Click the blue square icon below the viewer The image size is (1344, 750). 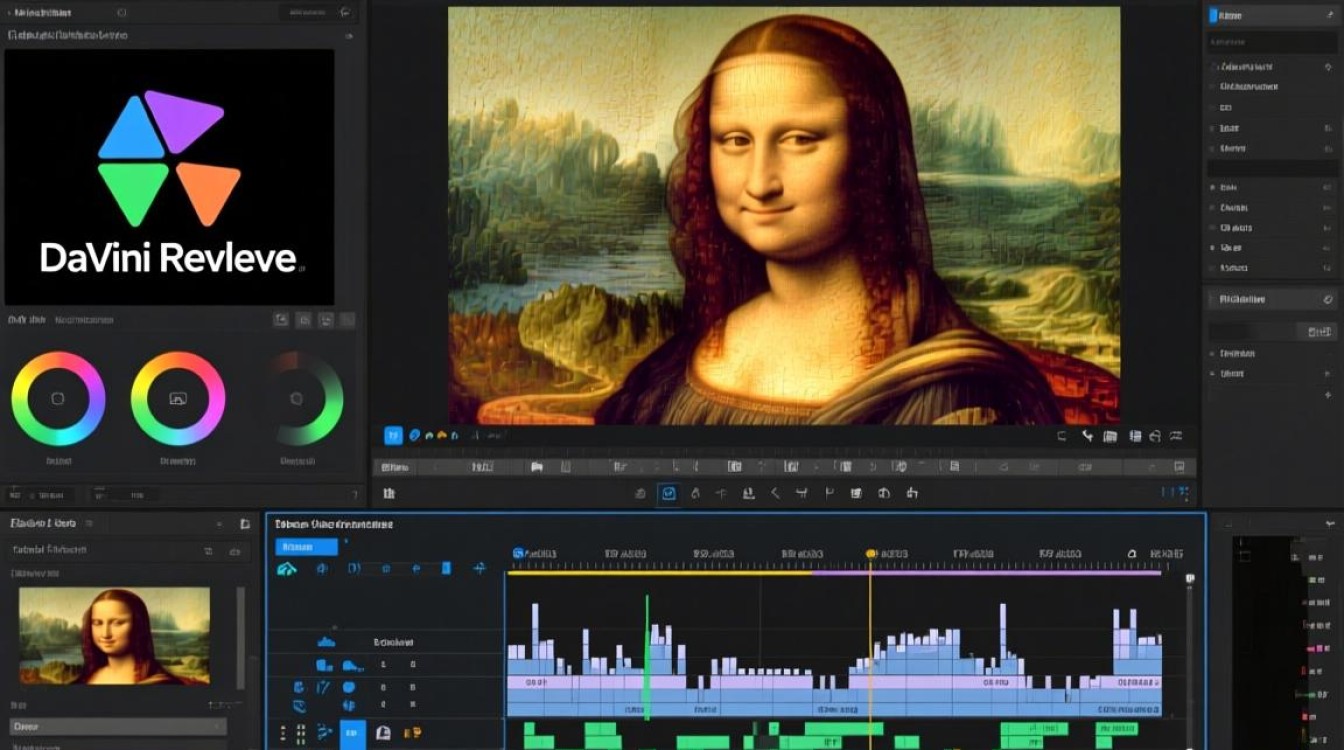[x=393, y=435]
